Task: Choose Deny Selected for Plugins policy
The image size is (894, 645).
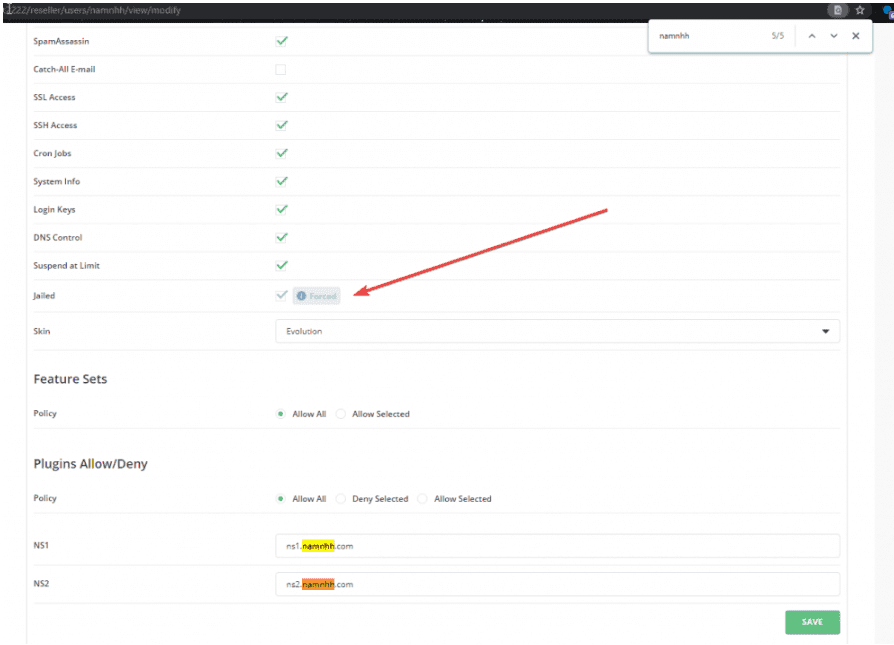Action: [342, 499]
